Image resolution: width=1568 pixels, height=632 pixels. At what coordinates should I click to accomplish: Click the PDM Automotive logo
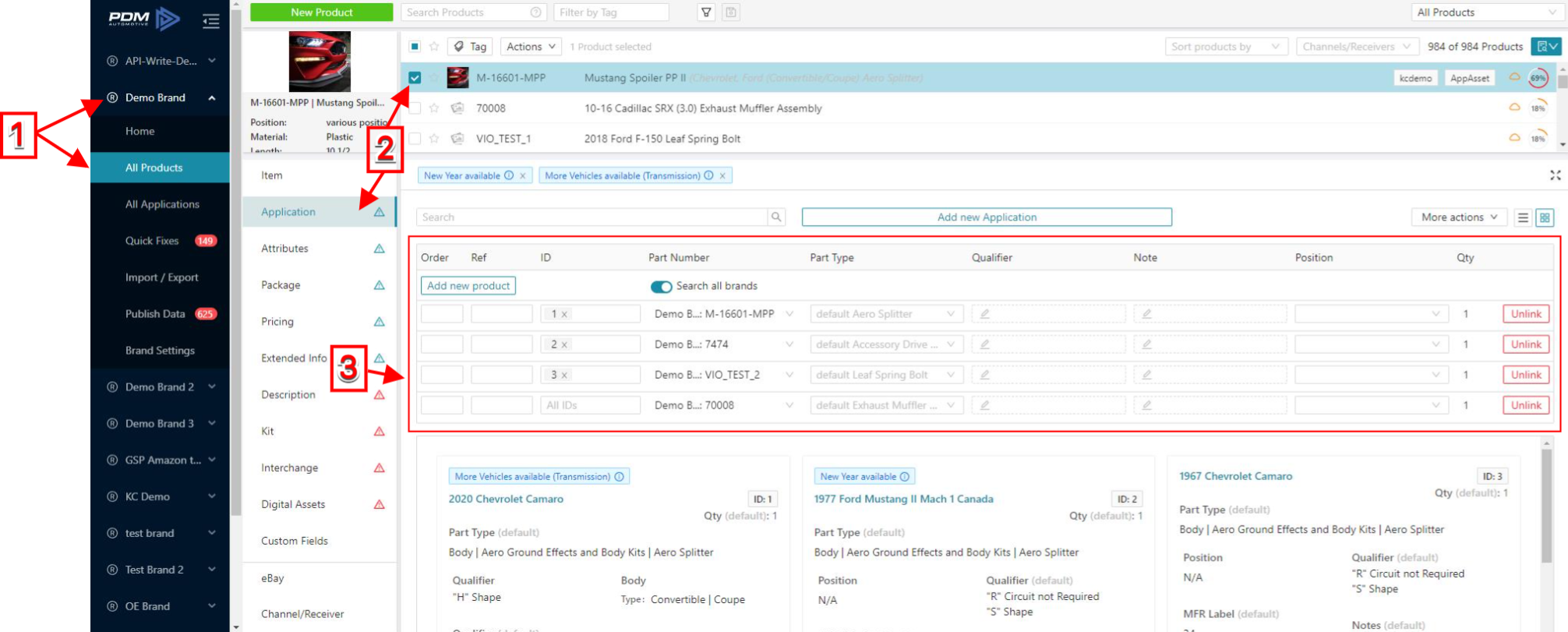pyautogui.click(x=144, y=19)
